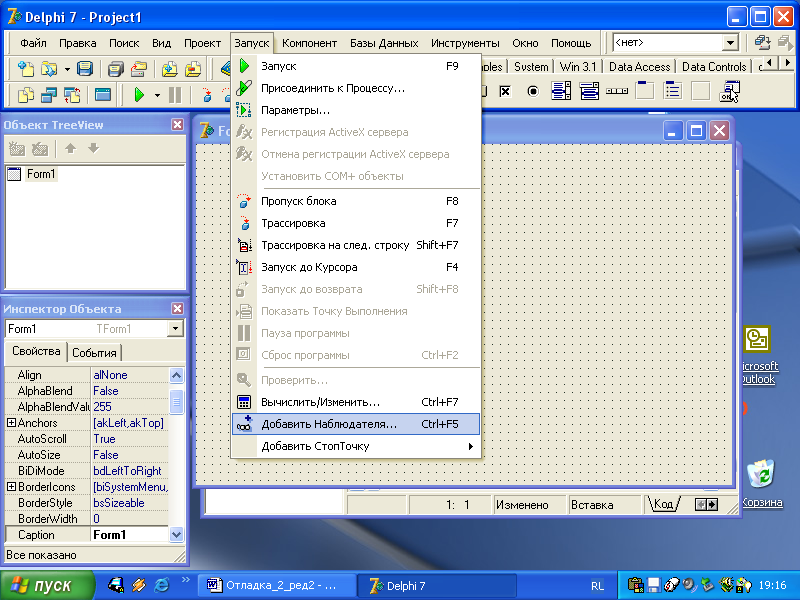Click Remove file from project icon
This screenshot has width=800, height=600.
click(x=193, y=68)
